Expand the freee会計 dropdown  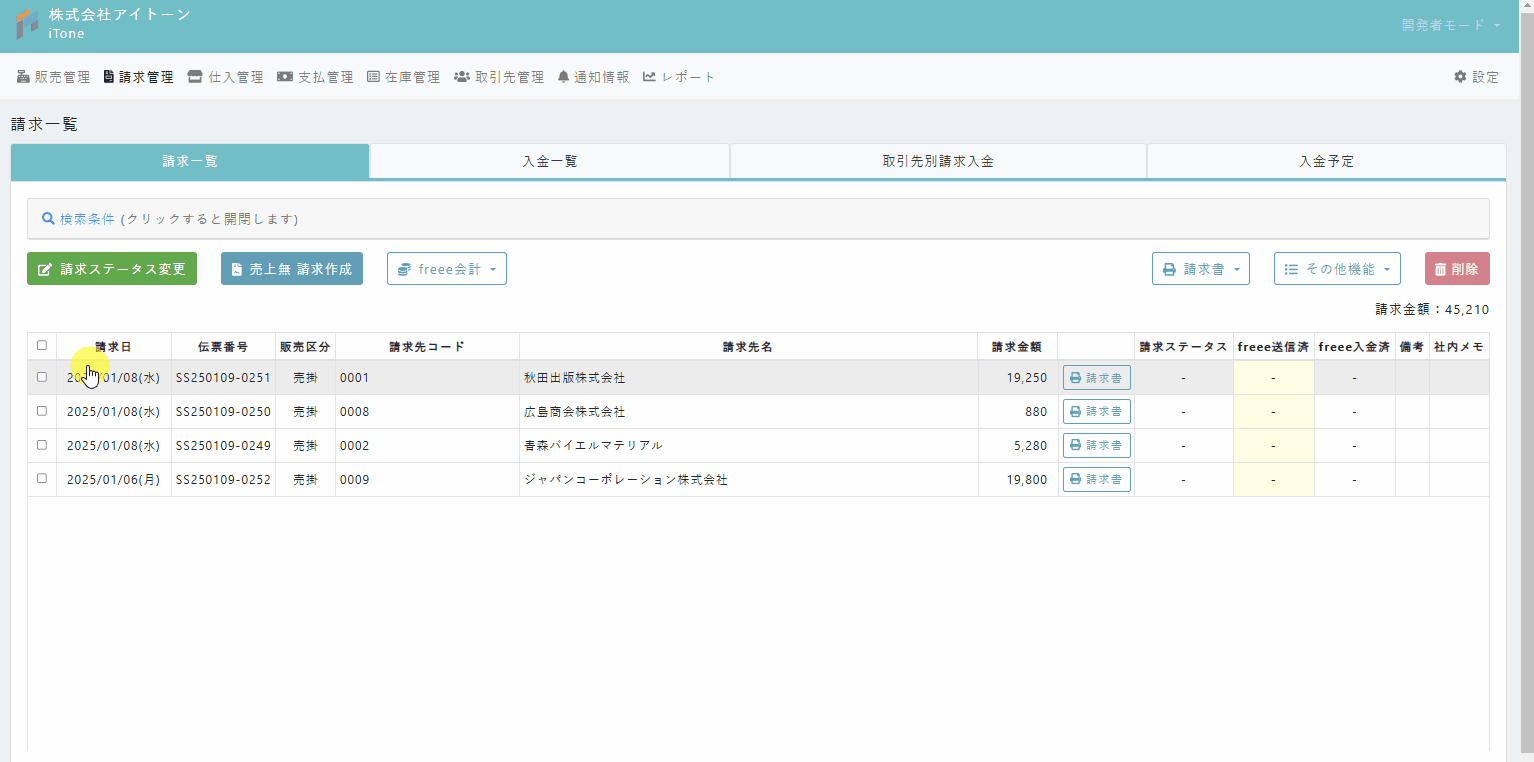point(447,269)
